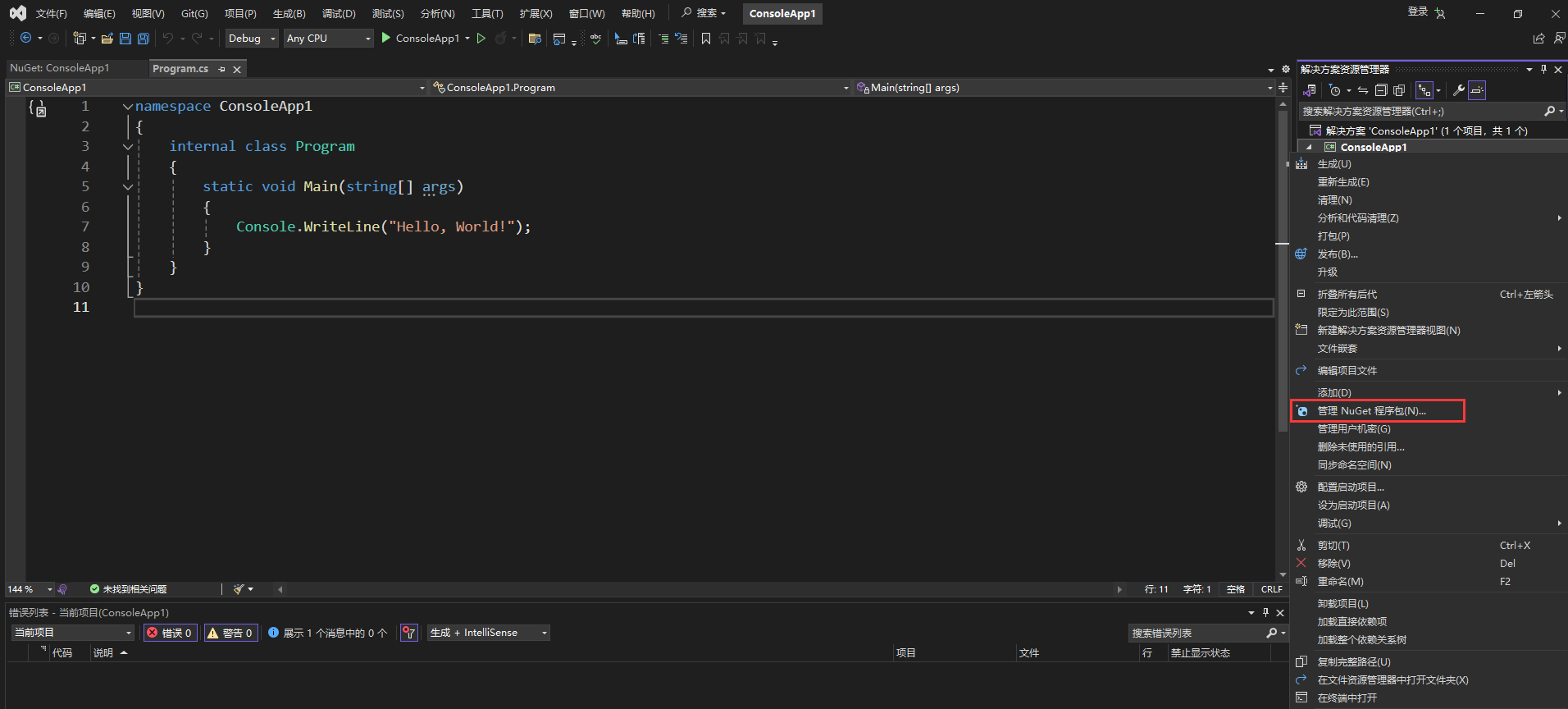Collapse the namespace ConsoleApp1 code block
The width and height of the screenshot is (1568, 709).
128,107
